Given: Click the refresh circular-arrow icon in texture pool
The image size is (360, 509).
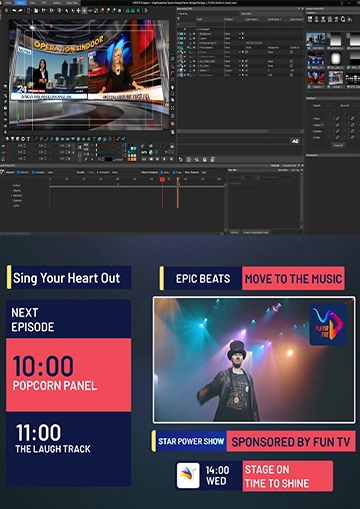Looking at the screenshot, I should [x=343, y=19].
